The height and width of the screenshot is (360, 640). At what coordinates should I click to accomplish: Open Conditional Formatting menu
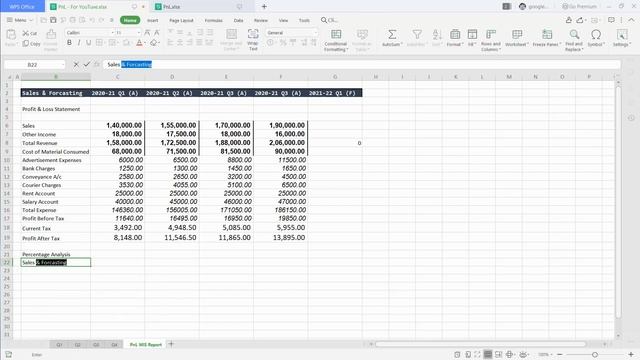coord(336,40)
